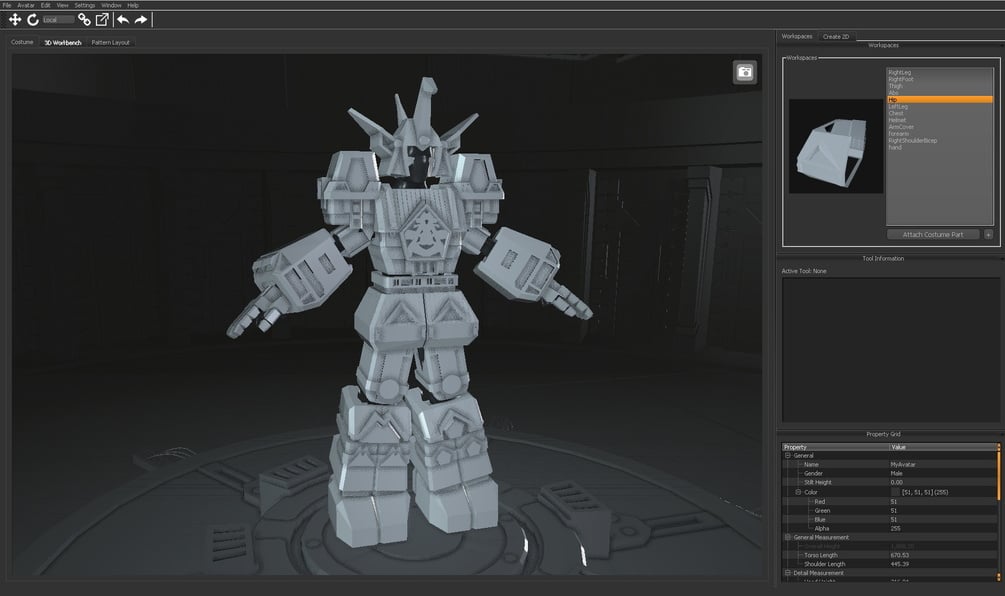Viewport: 1005px width, 596px height.
Task: Click the plus button beside Attach Costume Part
Action: pos(988,235)
